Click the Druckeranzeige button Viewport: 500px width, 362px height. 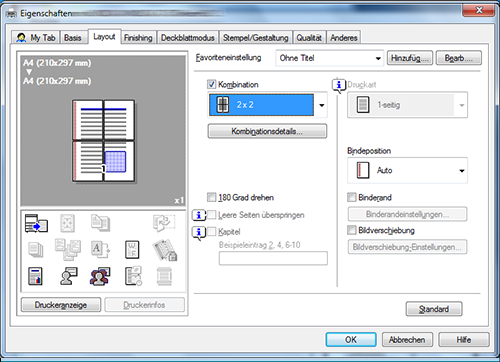pos(61,305)
